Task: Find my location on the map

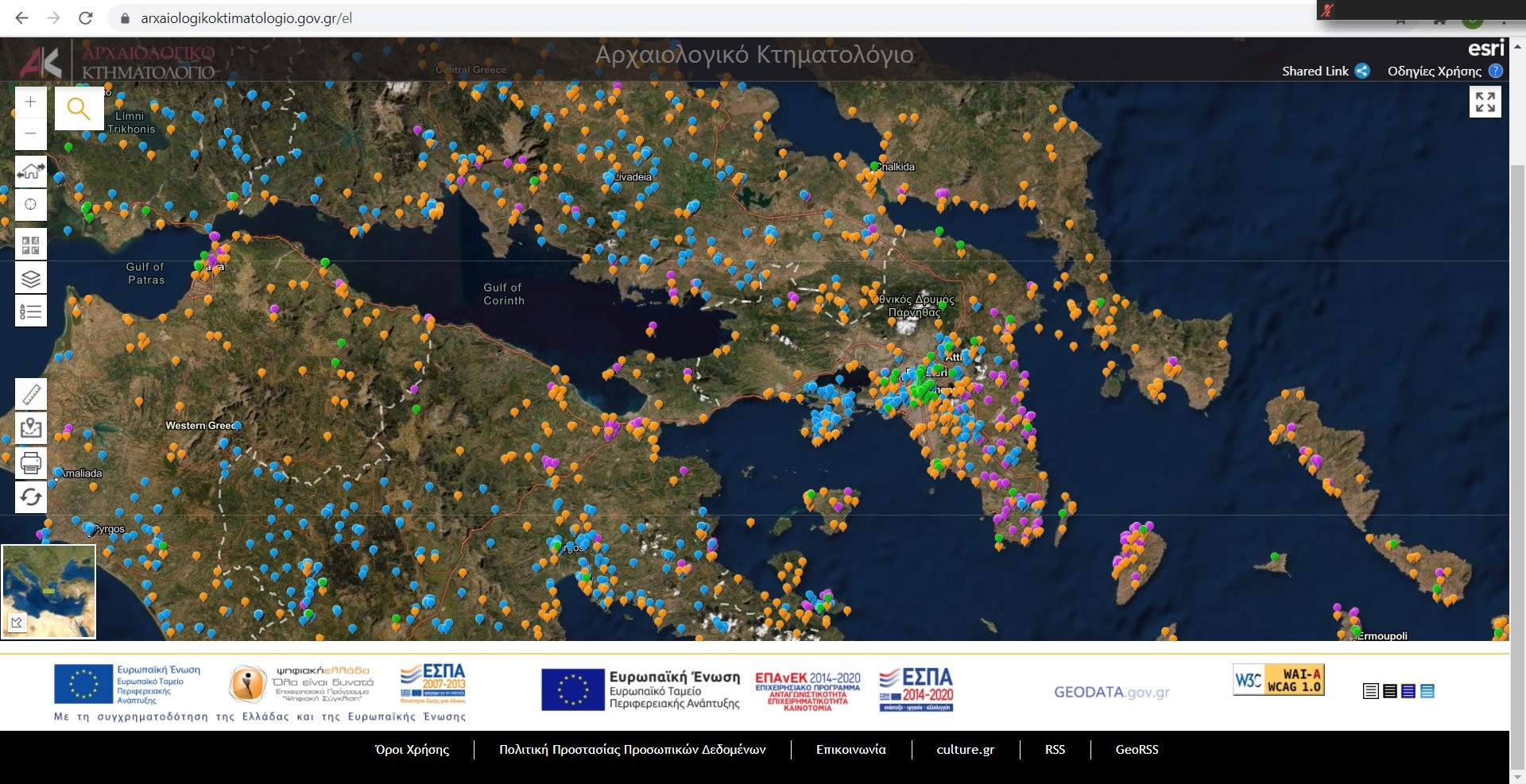Action: click(x=30, y=205)
